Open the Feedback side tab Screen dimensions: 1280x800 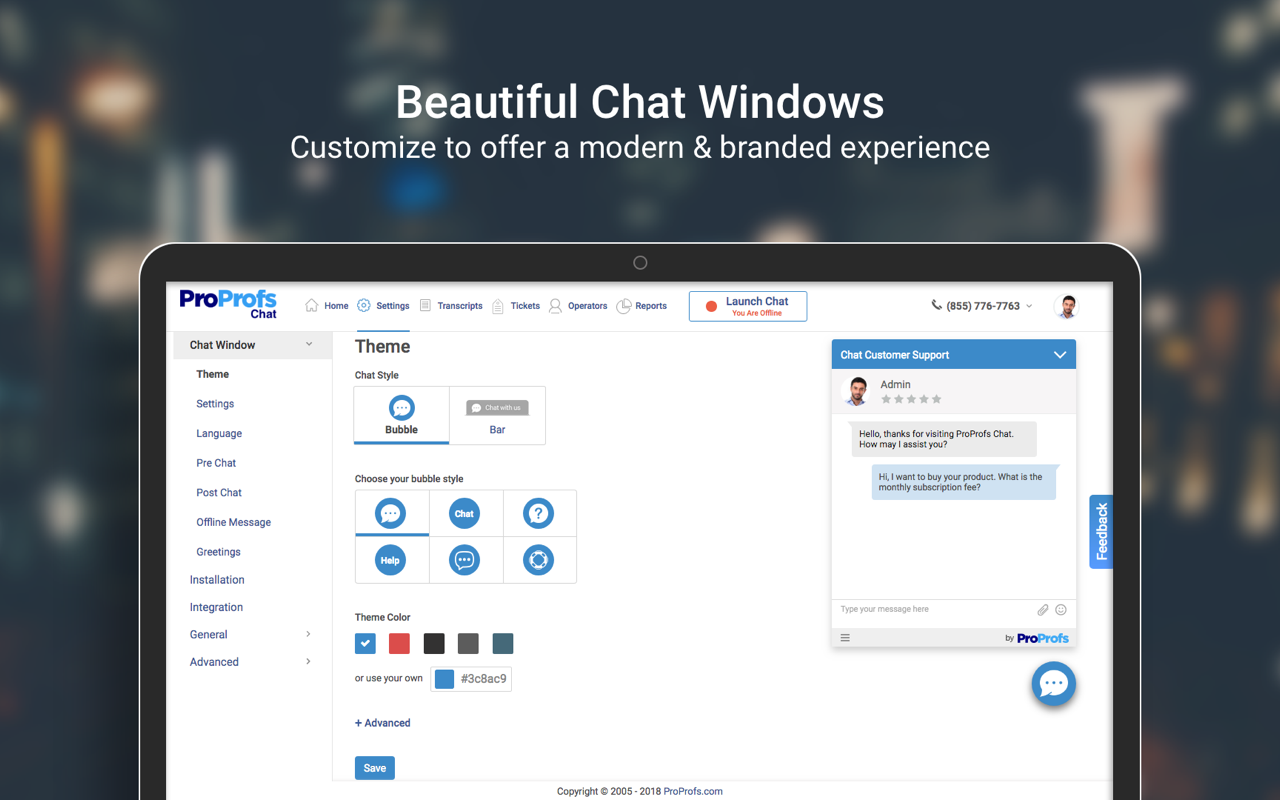(x=1101, y=532)
